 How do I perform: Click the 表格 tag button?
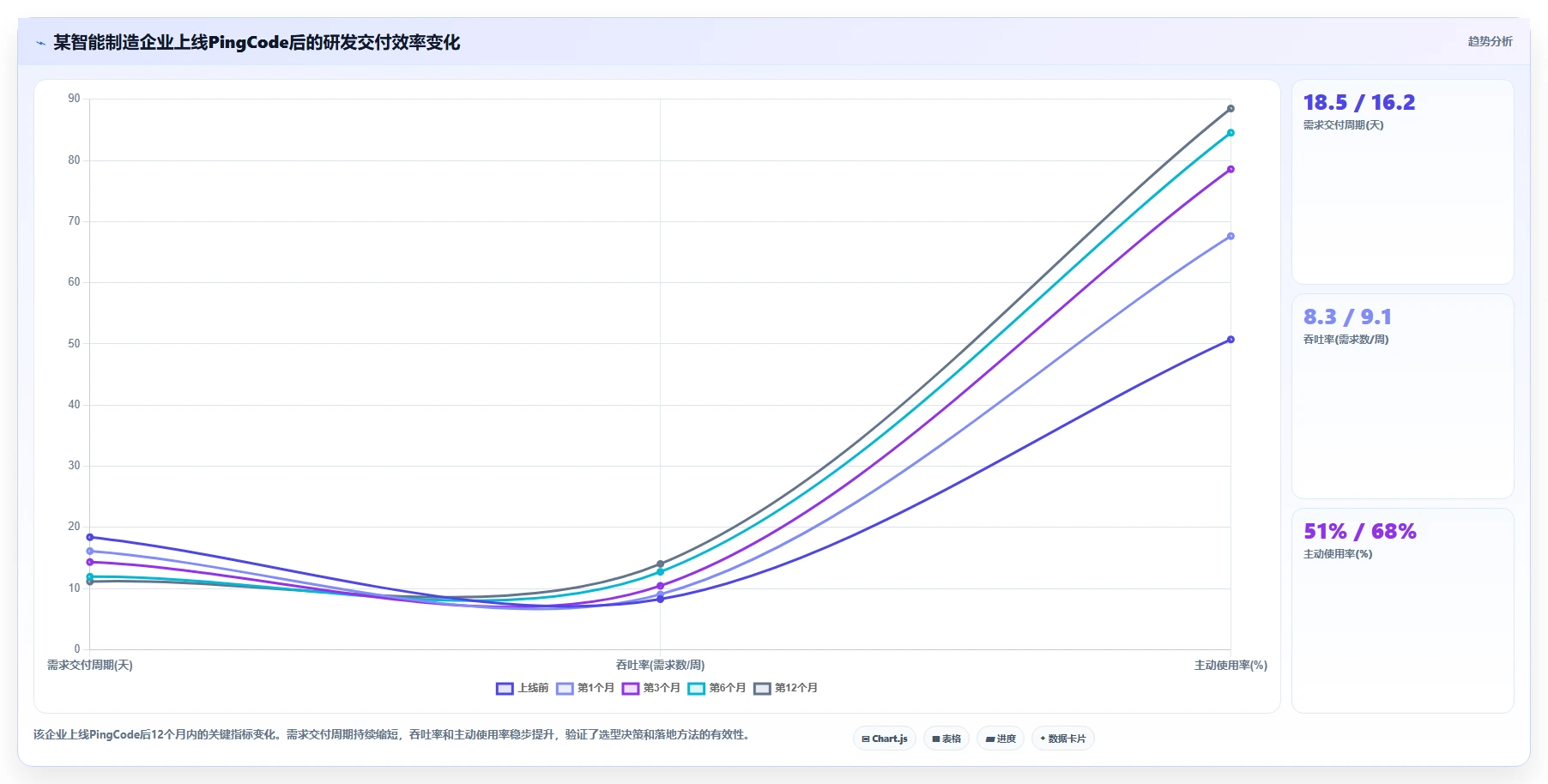pyautogui.click(x=946, y=739)
